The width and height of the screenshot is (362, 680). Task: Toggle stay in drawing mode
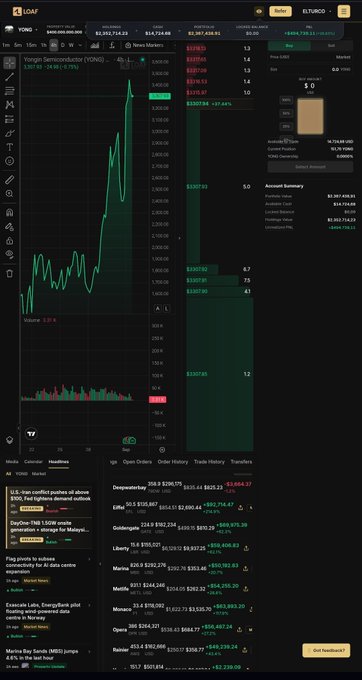[10, 226]
